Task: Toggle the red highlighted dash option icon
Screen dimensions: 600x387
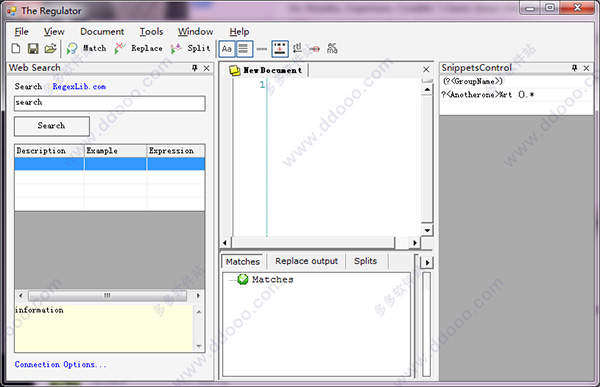Action: pyautogui.click(x=315, y=49)
